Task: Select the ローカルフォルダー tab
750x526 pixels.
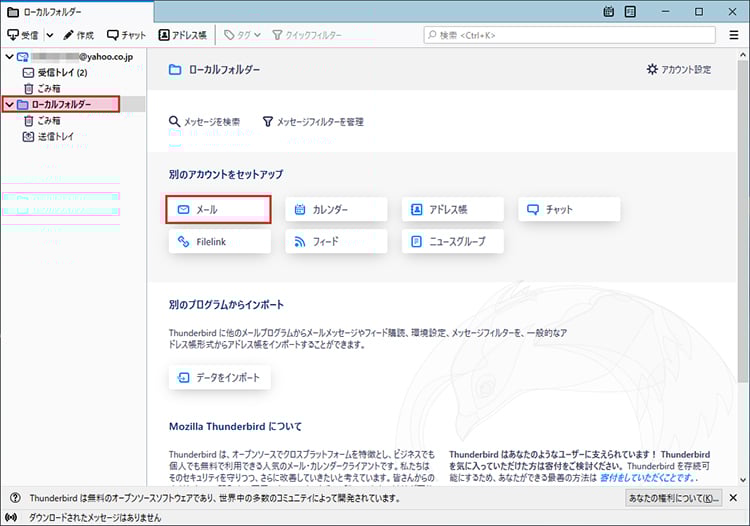Action: coord(77,11)
